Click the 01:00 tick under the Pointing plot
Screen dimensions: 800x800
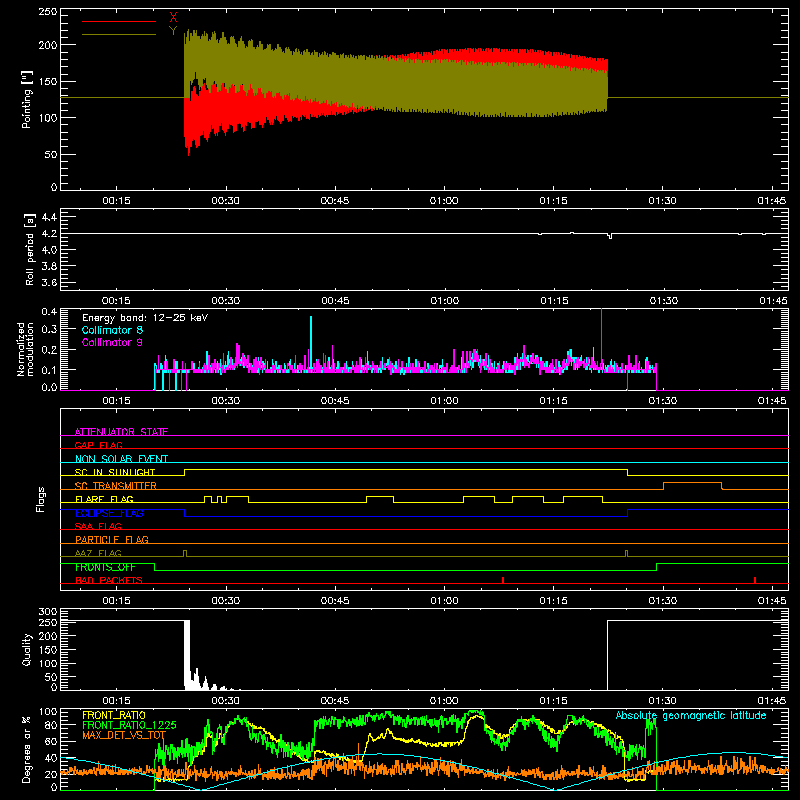point(444,201)
